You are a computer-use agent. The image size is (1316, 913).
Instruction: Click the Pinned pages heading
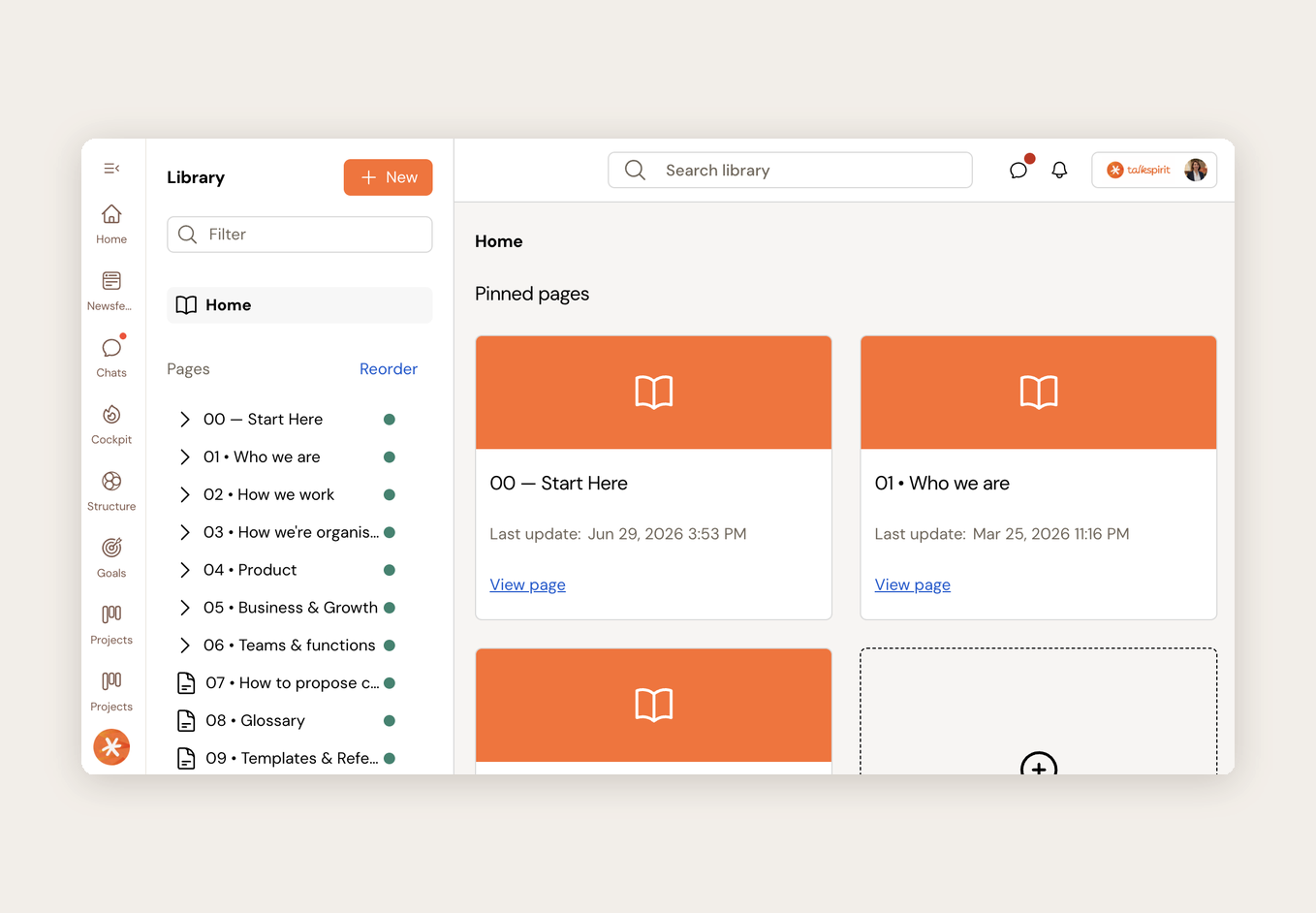(532, 294)
